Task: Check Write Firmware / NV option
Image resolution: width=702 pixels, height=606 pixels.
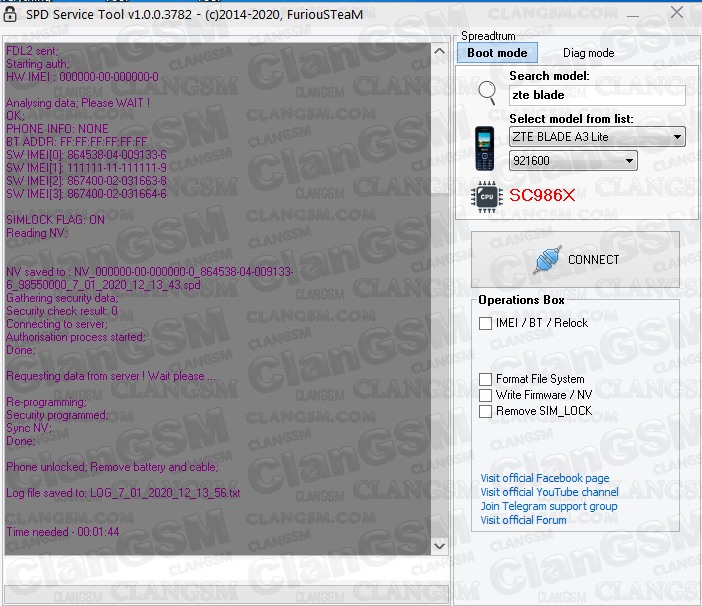Action: coord(485,395)
